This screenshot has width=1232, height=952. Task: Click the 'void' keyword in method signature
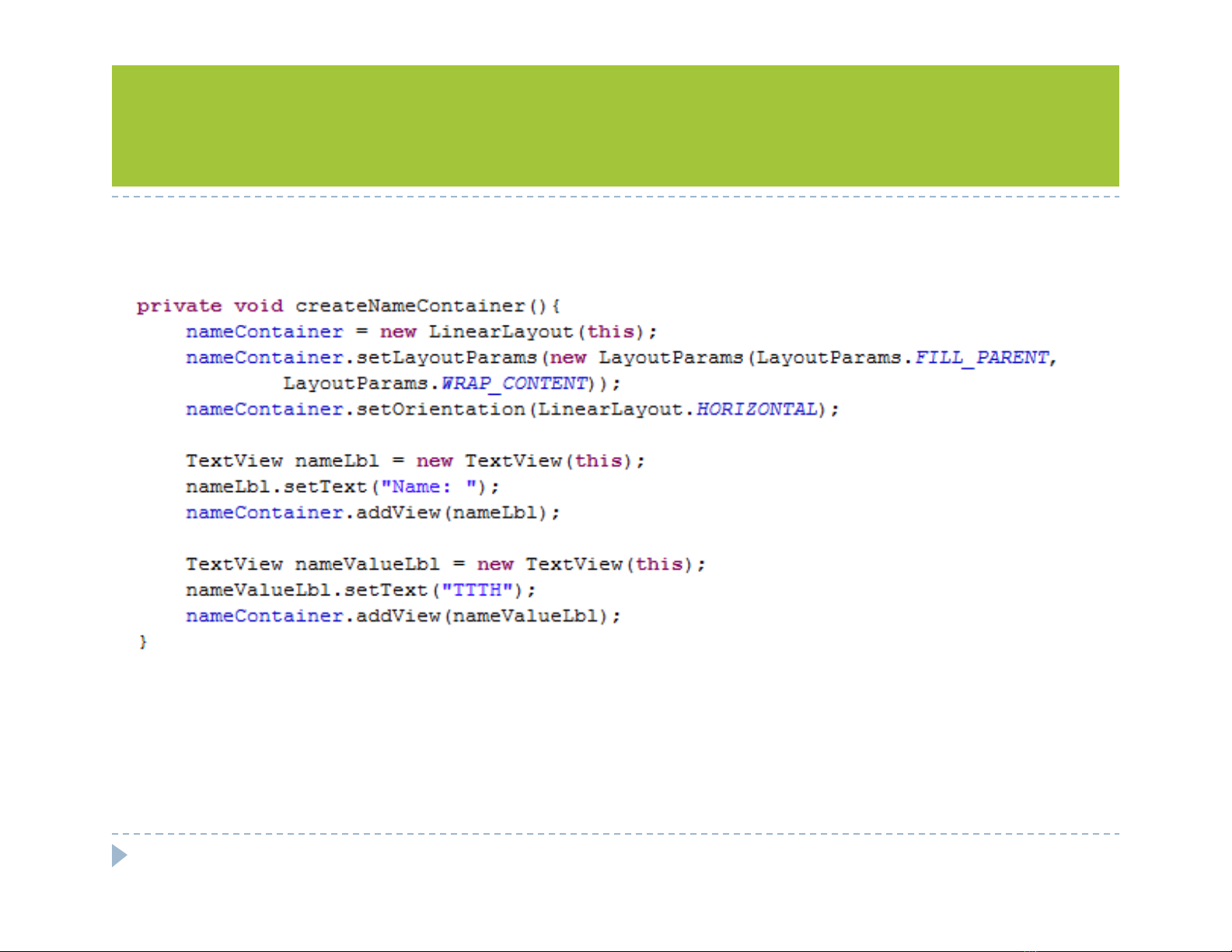click(x=258, y=306)
